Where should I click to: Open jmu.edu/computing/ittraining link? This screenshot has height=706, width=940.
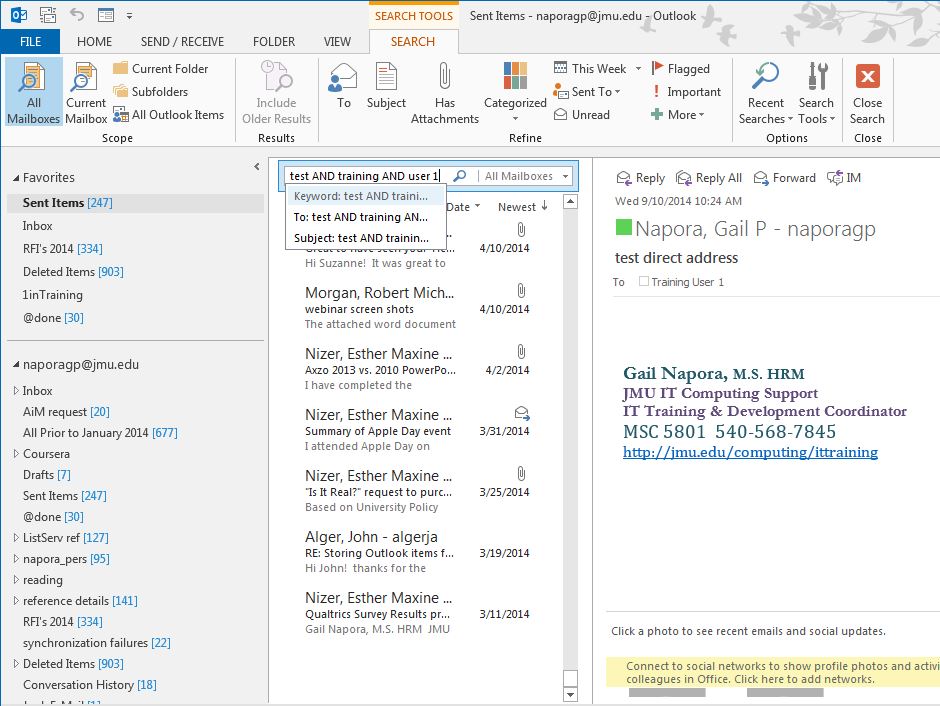click(750, 452)
